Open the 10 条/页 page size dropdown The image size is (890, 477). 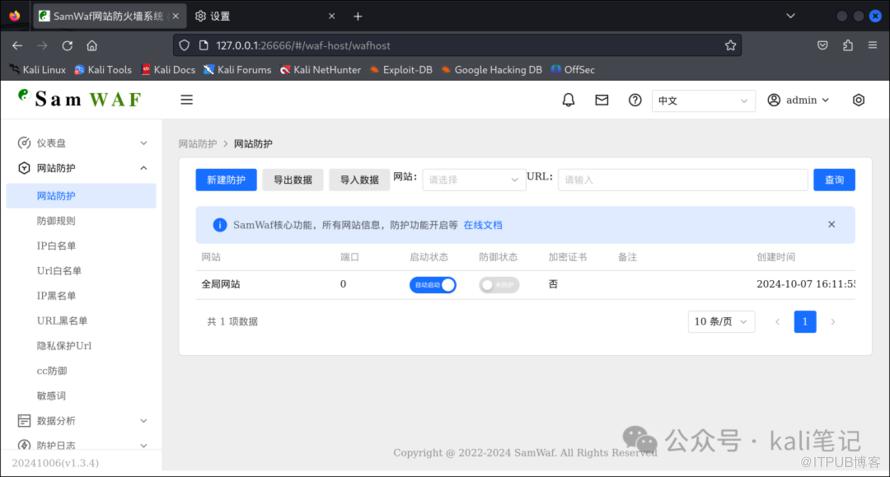point(722,322)
